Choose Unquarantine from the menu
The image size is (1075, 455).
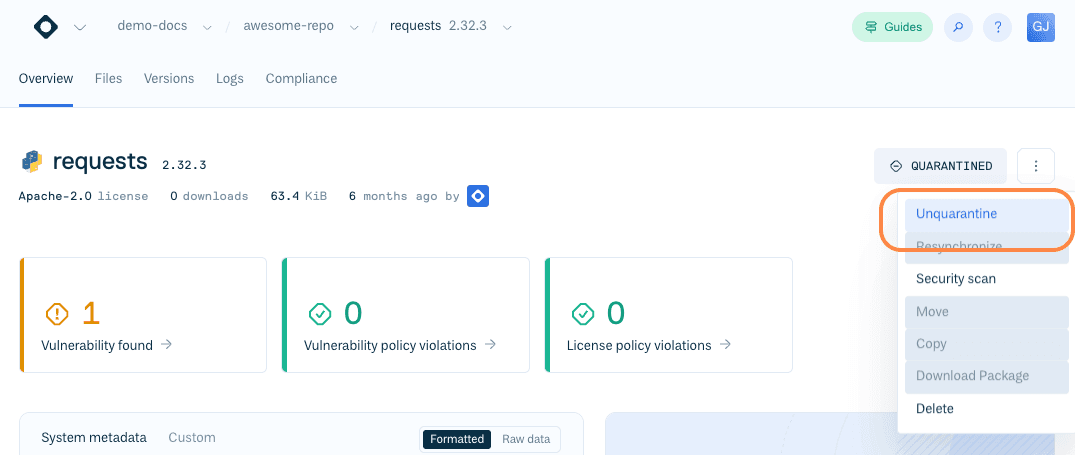click(x=987, y=214)
